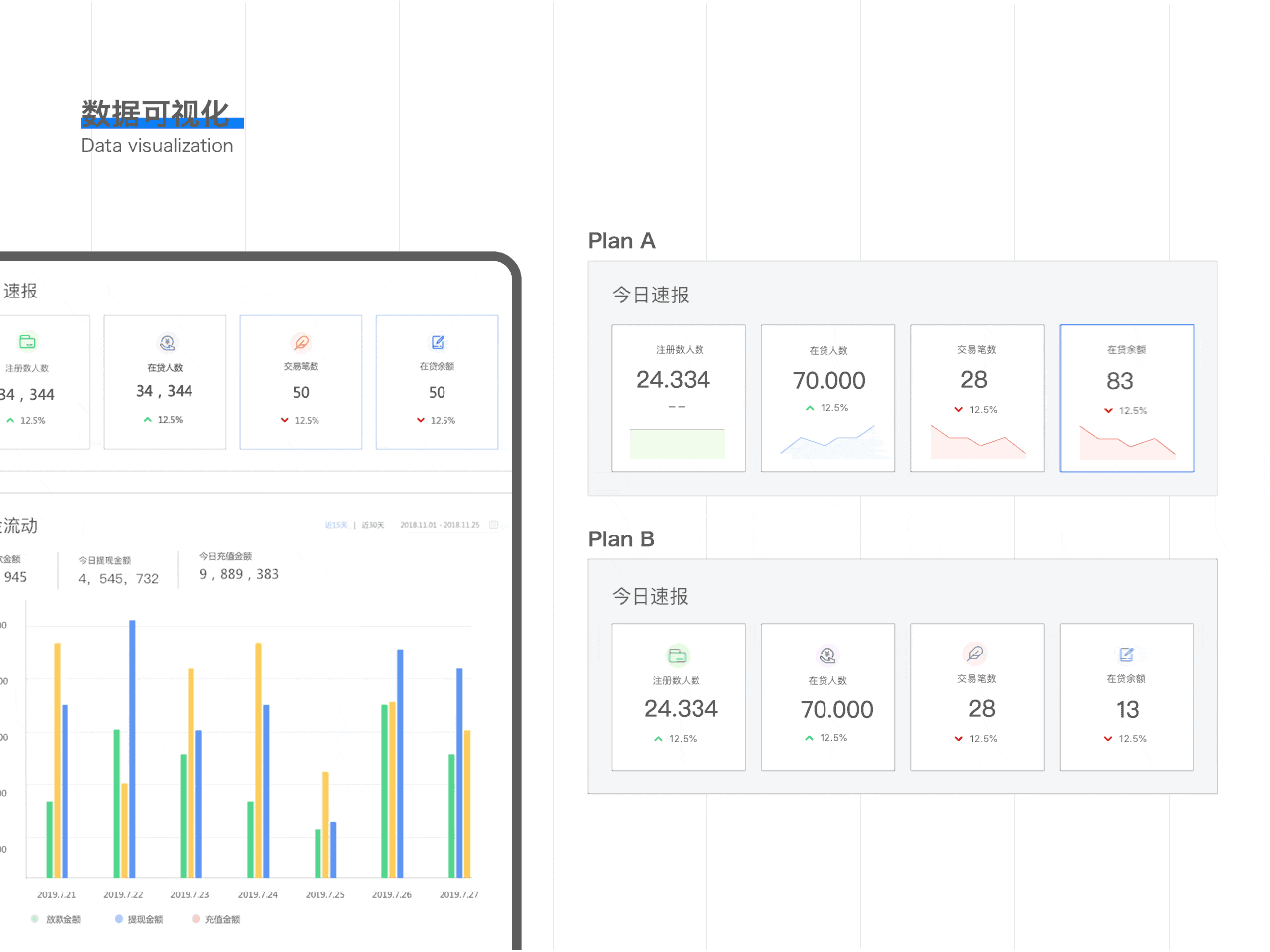Select the Plan A 在贷人数 card
The height and width of the screenshot is (952, 1270).
[x=827, y=399]
